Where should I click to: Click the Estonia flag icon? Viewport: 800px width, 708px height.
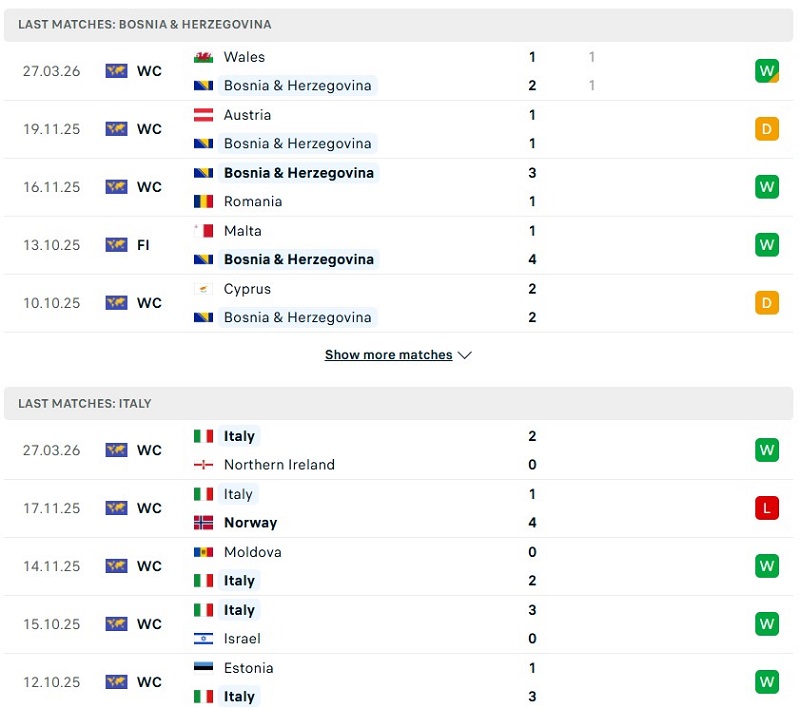click(x=203, y=668)
